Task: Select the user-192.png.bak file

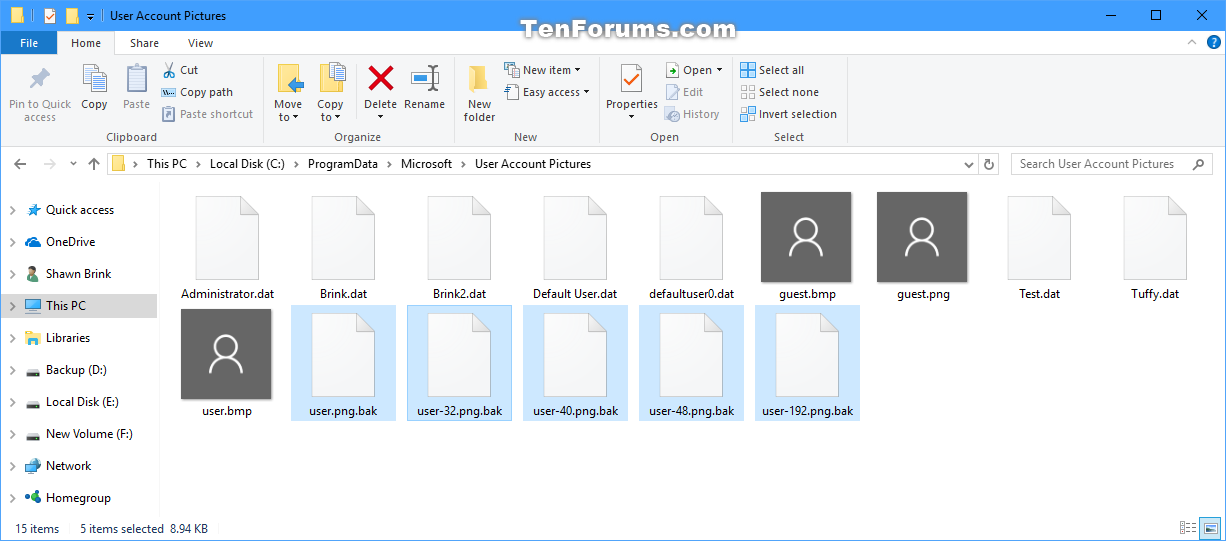Action: [807, 363]
